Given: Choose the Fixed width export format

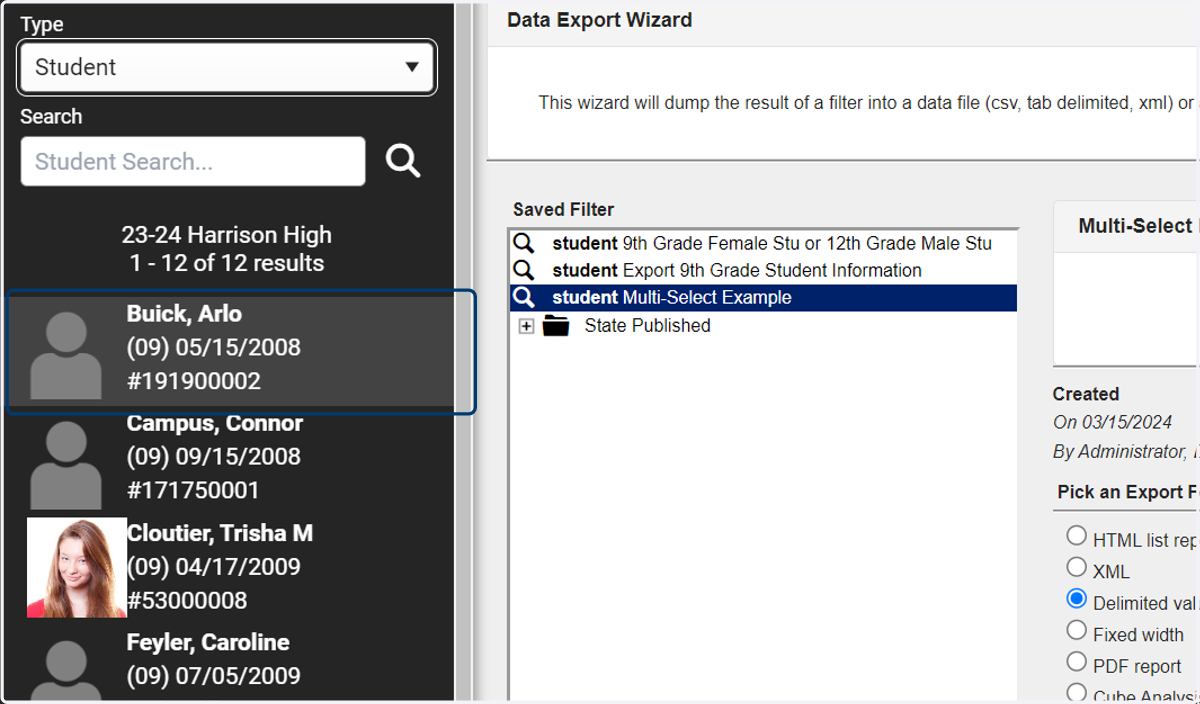Looking at the screenshot, I should click(x=1076, y=630).
